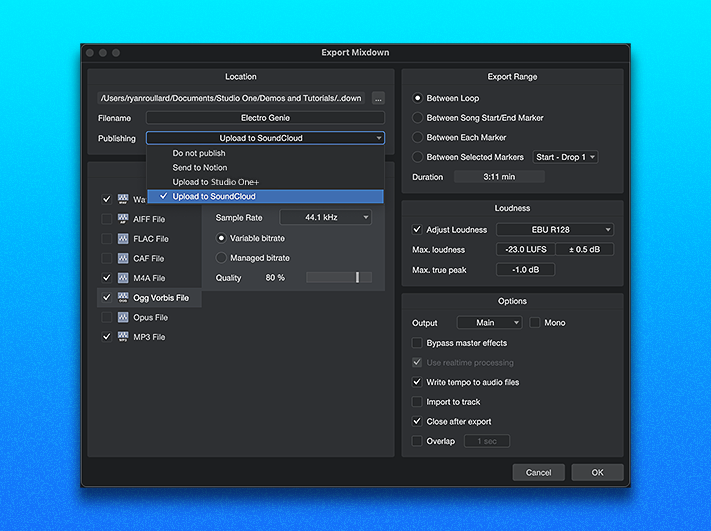
Task: Select Managed bitrate radio button
Action: pos(221,258)
